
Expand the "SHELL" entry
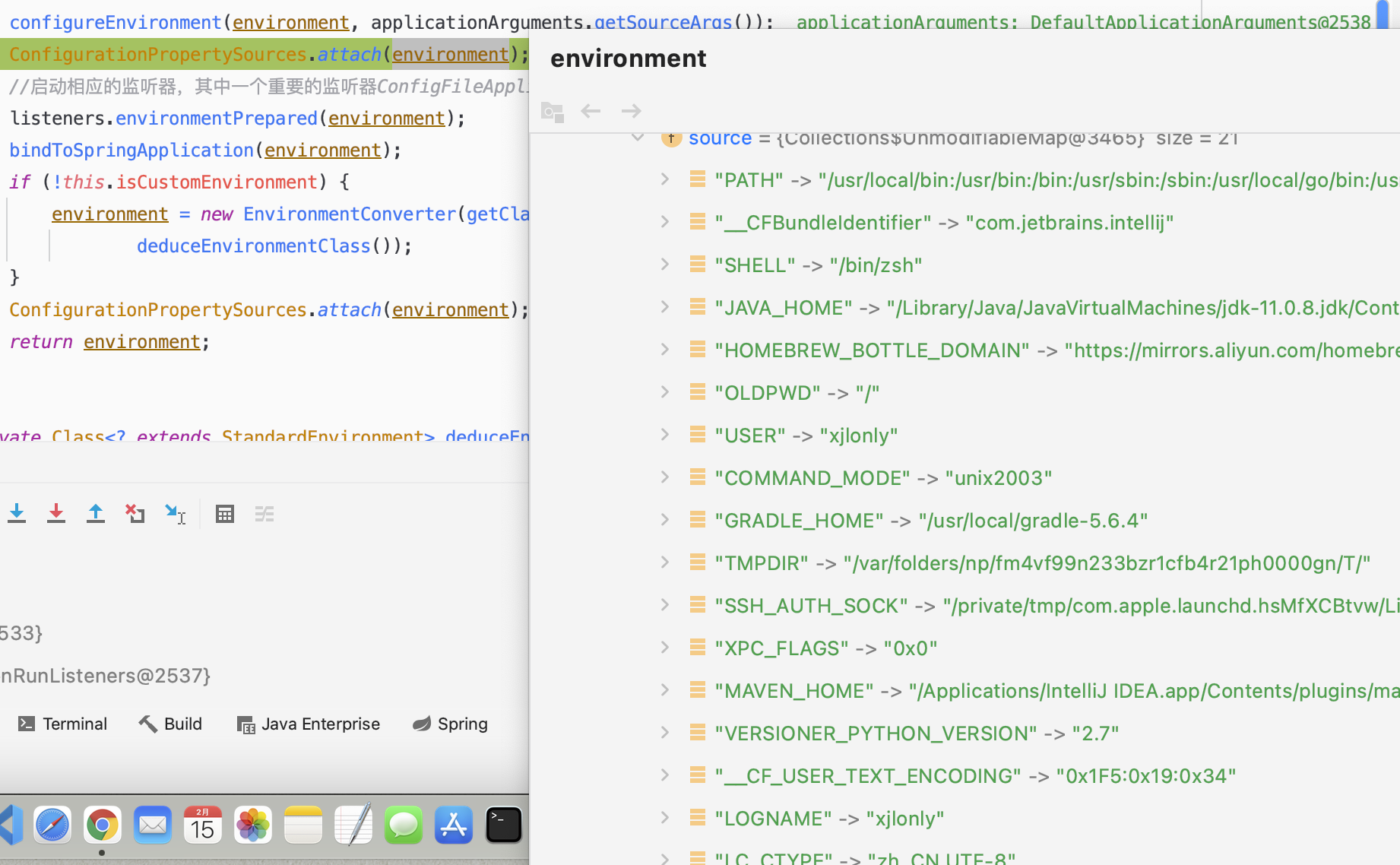tap(665, 265)
